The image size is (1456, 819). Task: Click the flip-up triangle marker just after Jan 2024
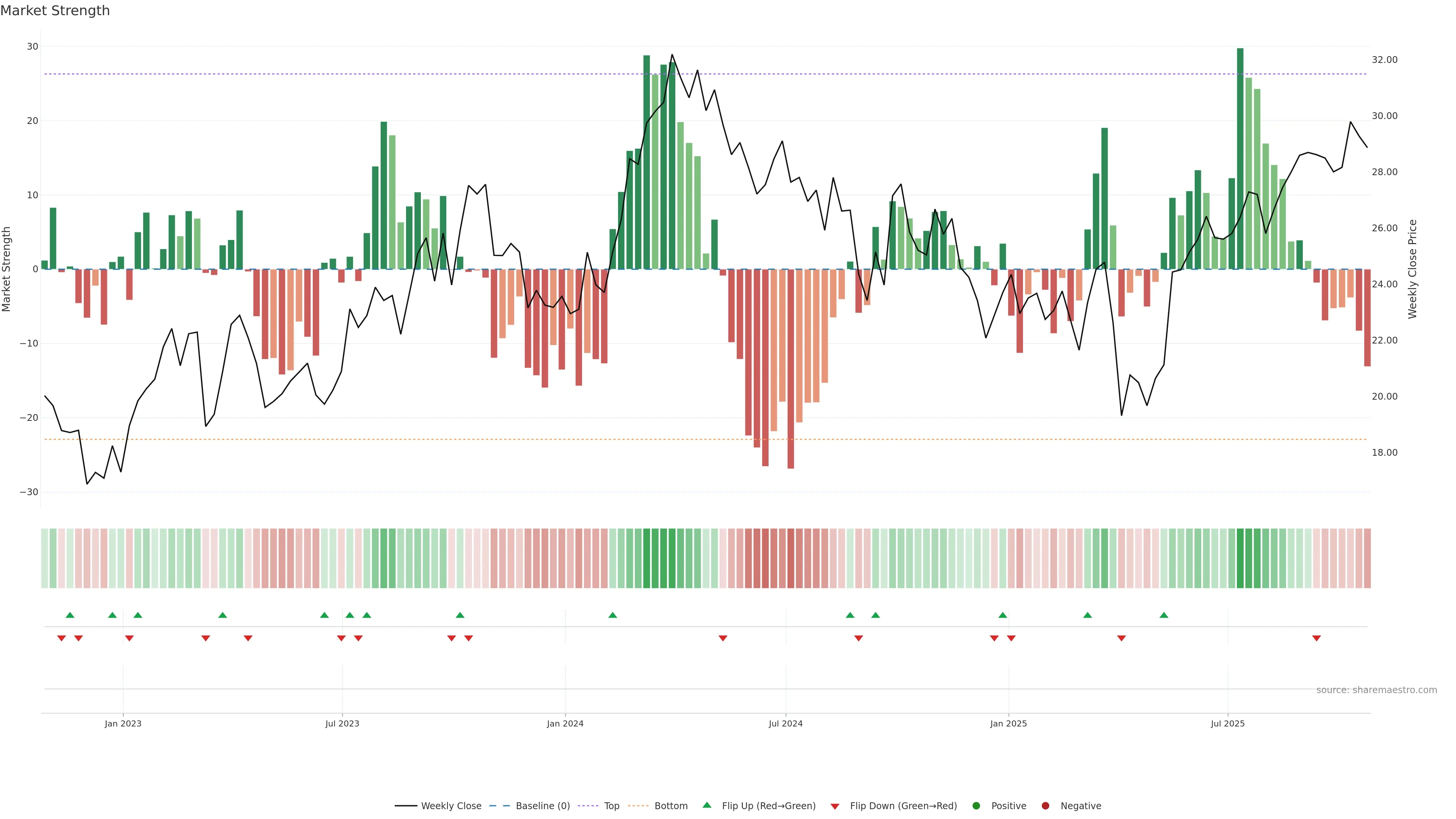[x=613, y=615]
